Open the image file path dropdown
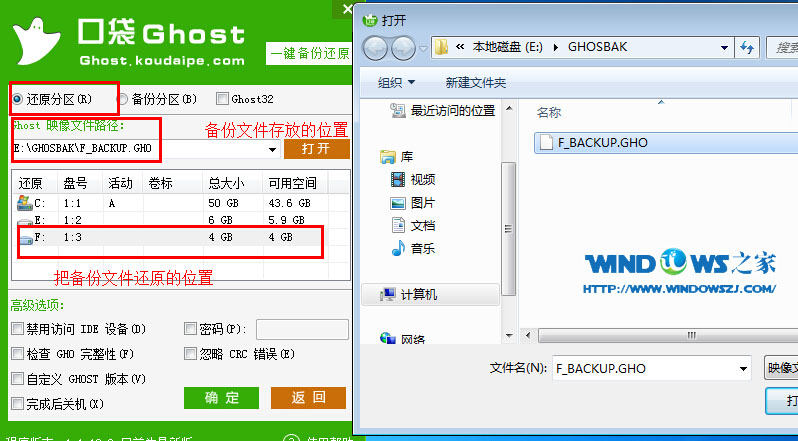This screenshot has width=798, height=441. pyautogui.click(x=272, y=149)
